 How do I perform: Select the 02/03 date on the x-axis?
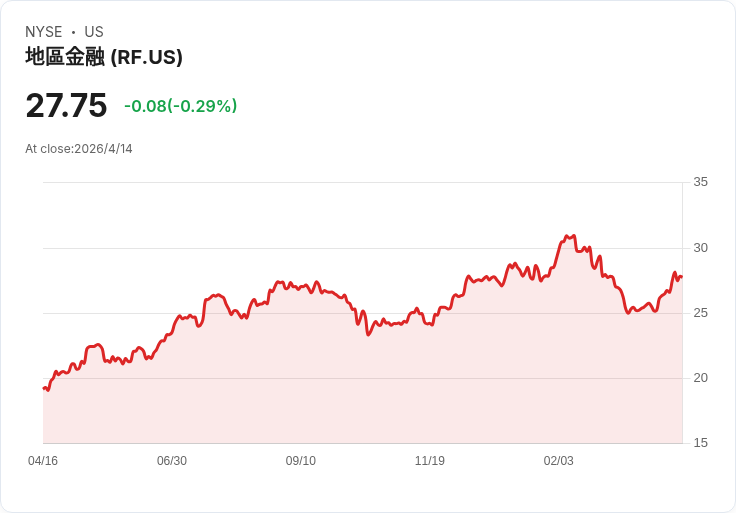tap(559, 461)
